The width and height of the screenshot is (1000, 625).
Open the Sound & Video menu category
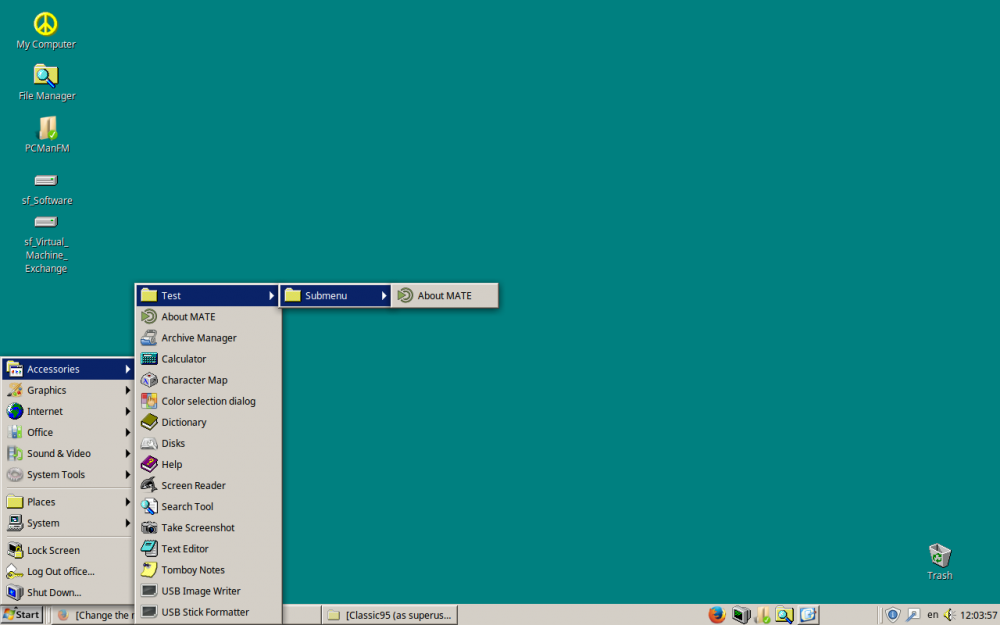pyautogui.click(x=68, y=453)
